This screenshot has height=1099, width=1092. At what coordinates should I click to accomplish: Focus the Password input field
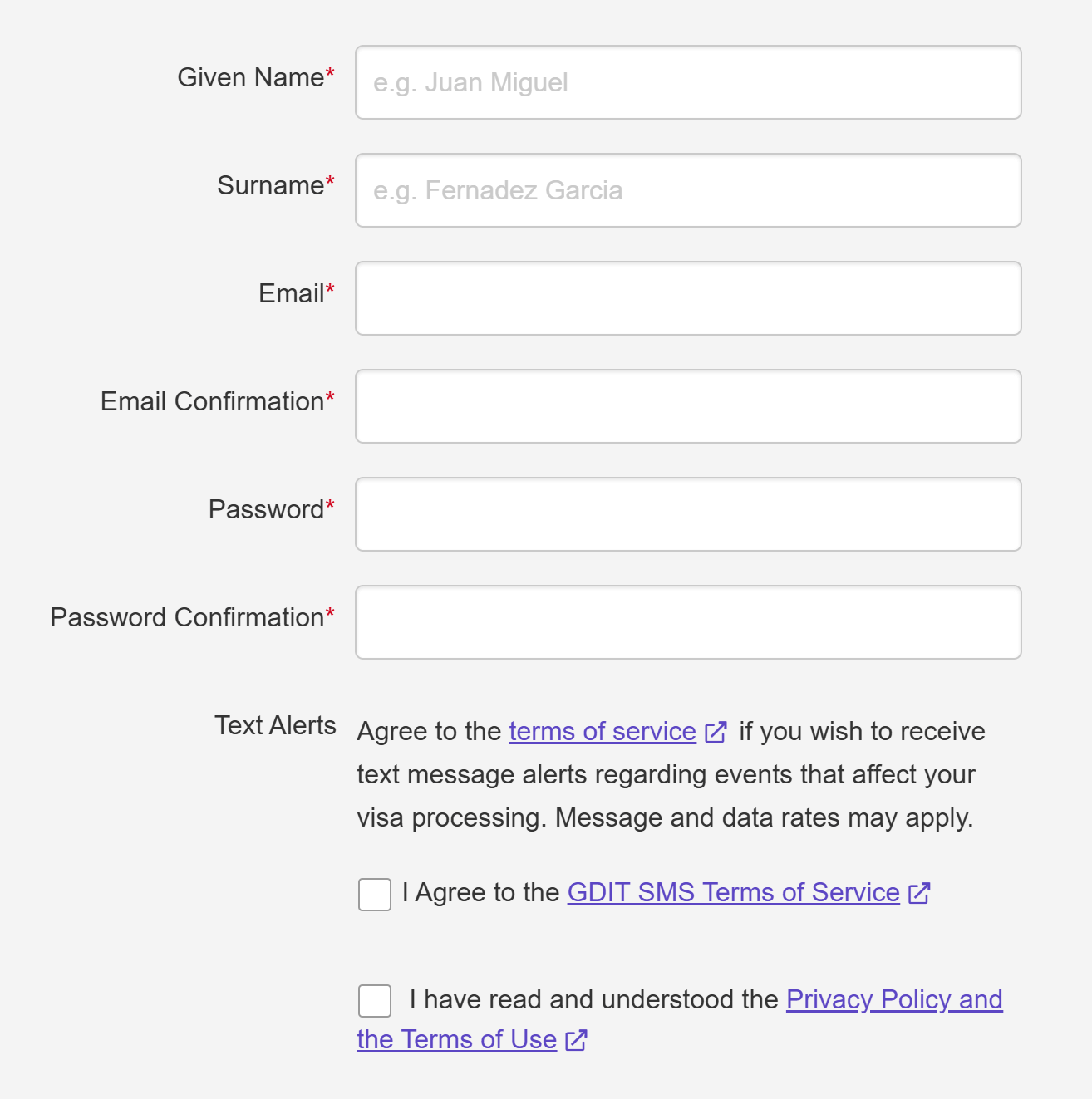[688, 514]
